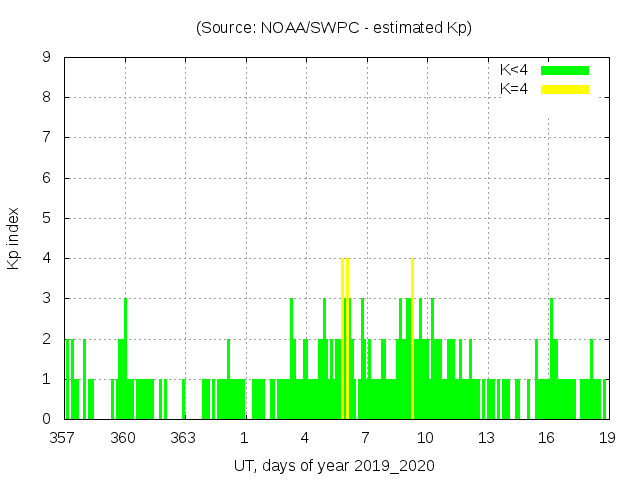Click the tall green bar at day 360
Image resolution: width=640 pixels, height=480 pixels.
pyautogui.click(x=125, y=360)
